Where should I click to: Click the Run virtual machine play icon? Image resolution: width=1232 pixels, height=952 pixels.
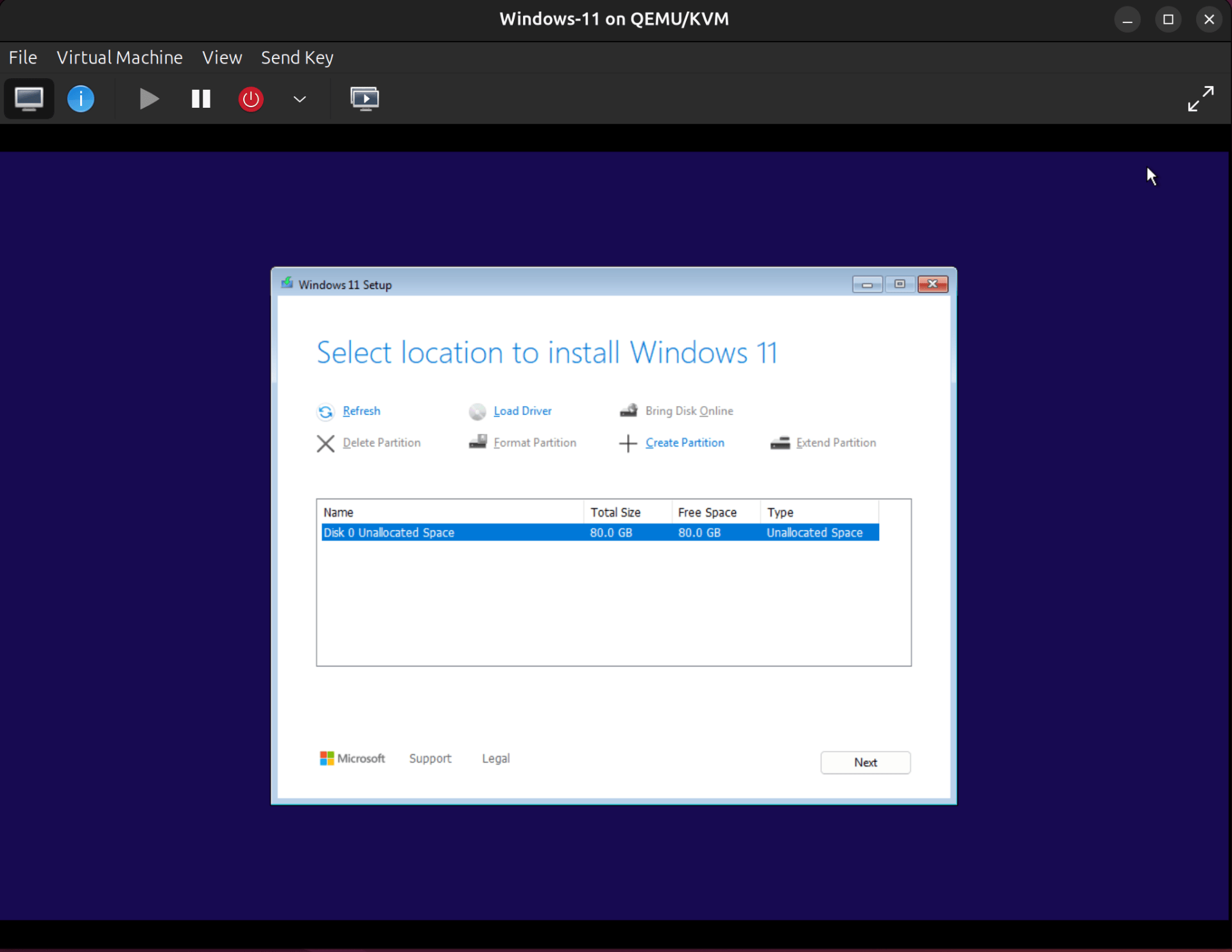coord(148,98)
